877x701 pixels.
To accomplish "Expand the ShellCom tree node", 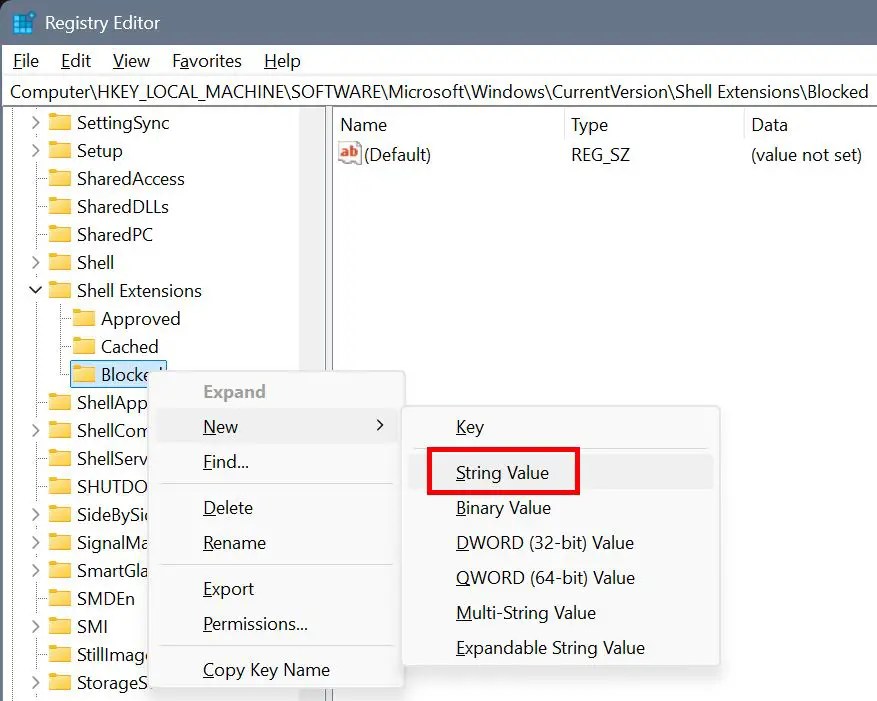I will point(35,430).
